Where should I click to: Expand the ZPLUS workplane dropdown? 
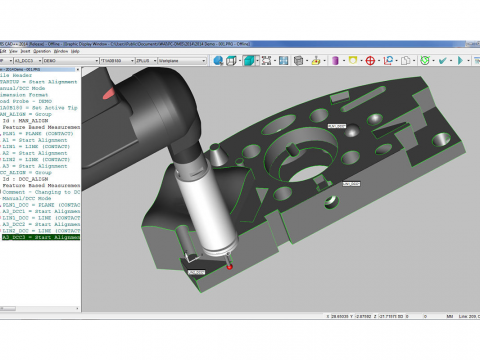coord(146,61)
